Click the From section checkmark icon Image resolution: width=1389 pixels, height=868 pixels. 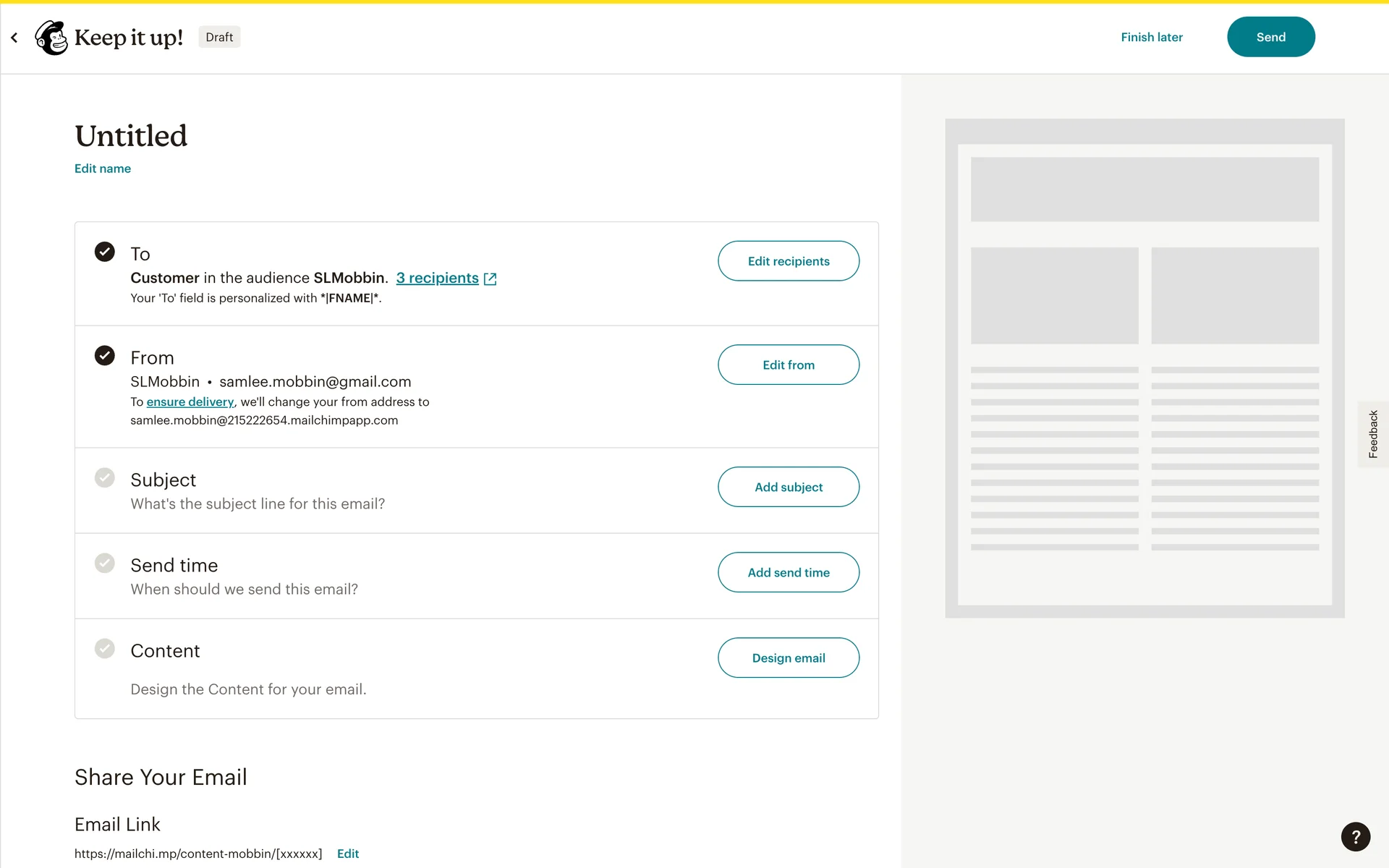105,356
